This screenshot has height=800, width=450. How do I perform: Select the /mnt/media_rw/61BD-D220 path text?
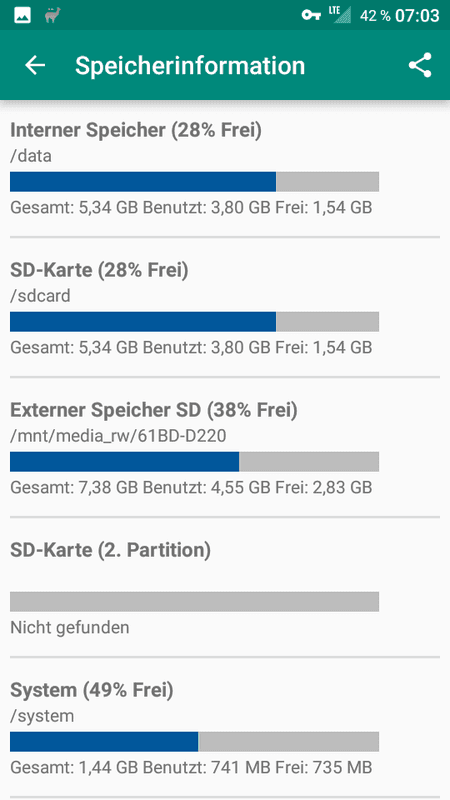tap(118, 436)
